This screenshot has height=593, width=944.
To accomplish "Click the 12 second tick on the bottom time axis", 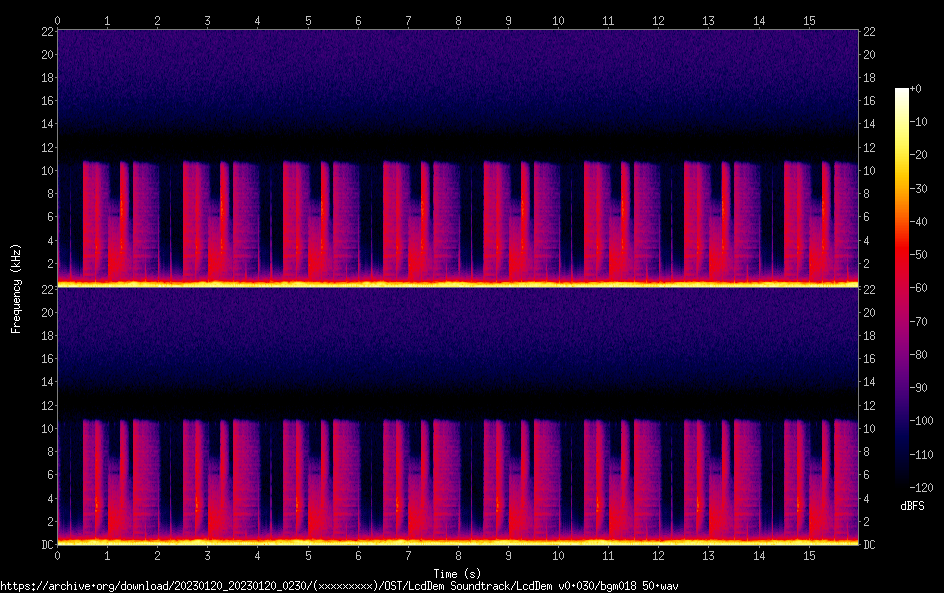I will pyautogui.click(x=658, y=554).
